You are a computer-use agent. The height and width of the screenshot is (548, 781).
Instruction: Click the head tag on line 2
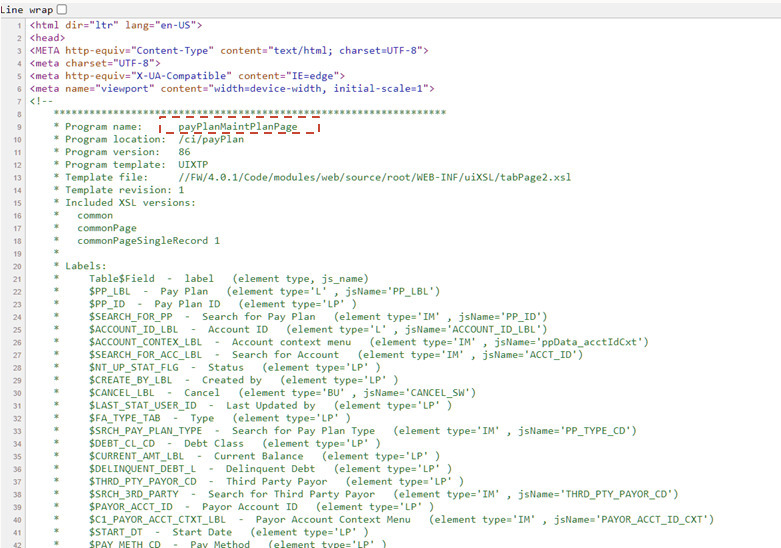[x=47, y=38]
